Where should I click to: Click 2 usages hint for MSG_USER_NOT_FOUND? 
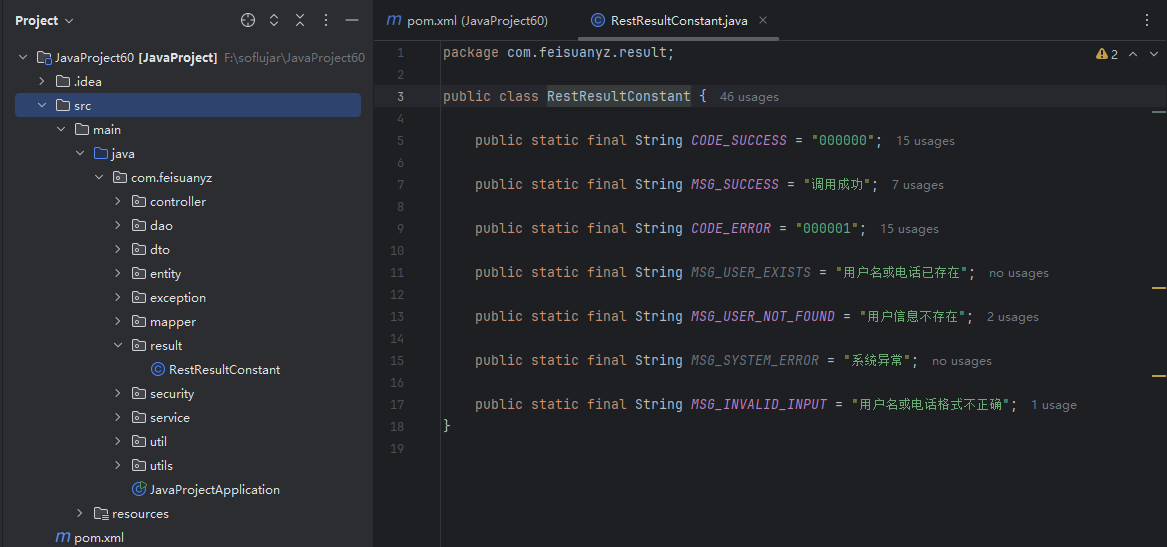point(1013,317)
